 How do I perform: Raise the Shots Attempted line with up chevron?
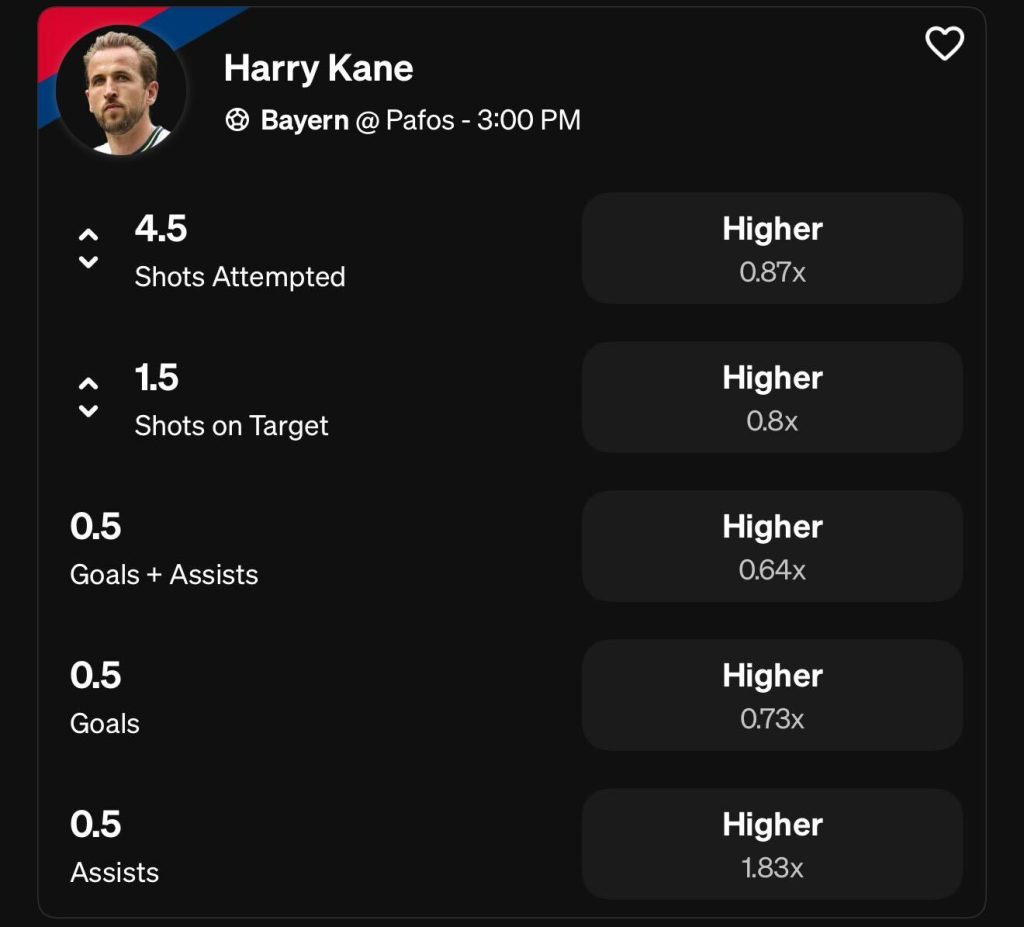coord(88,234)
